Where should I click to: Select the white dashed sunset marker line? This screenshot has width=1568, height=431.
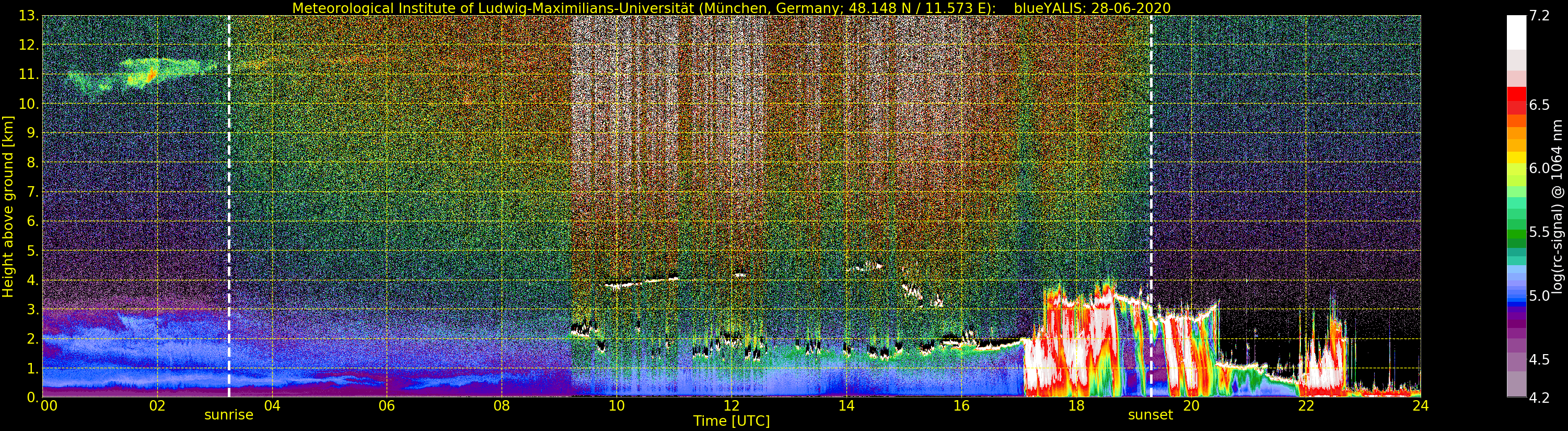click(1151, 207)
